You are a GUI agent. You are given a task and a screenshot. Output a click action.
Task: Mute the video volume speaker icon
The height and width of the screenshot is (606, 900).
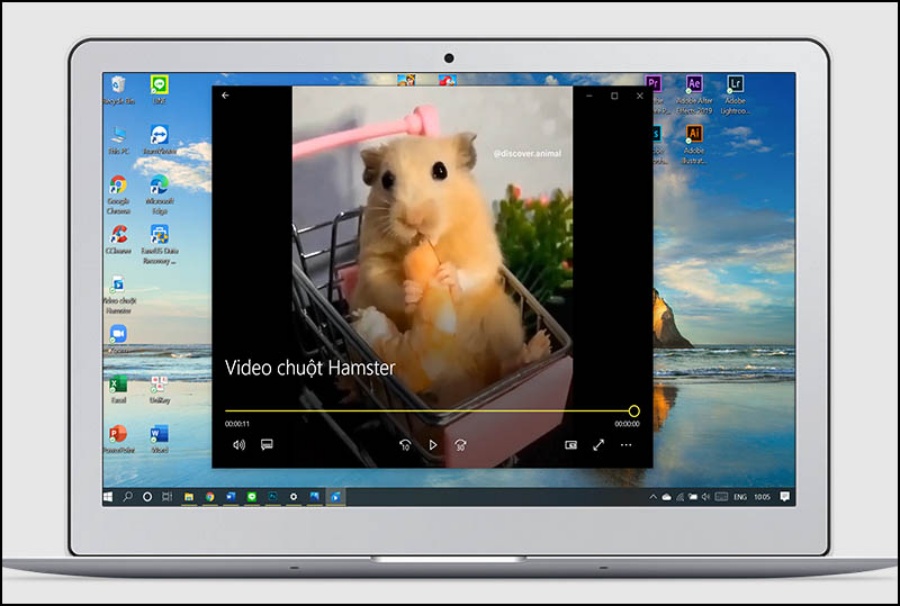pos(238,445)
